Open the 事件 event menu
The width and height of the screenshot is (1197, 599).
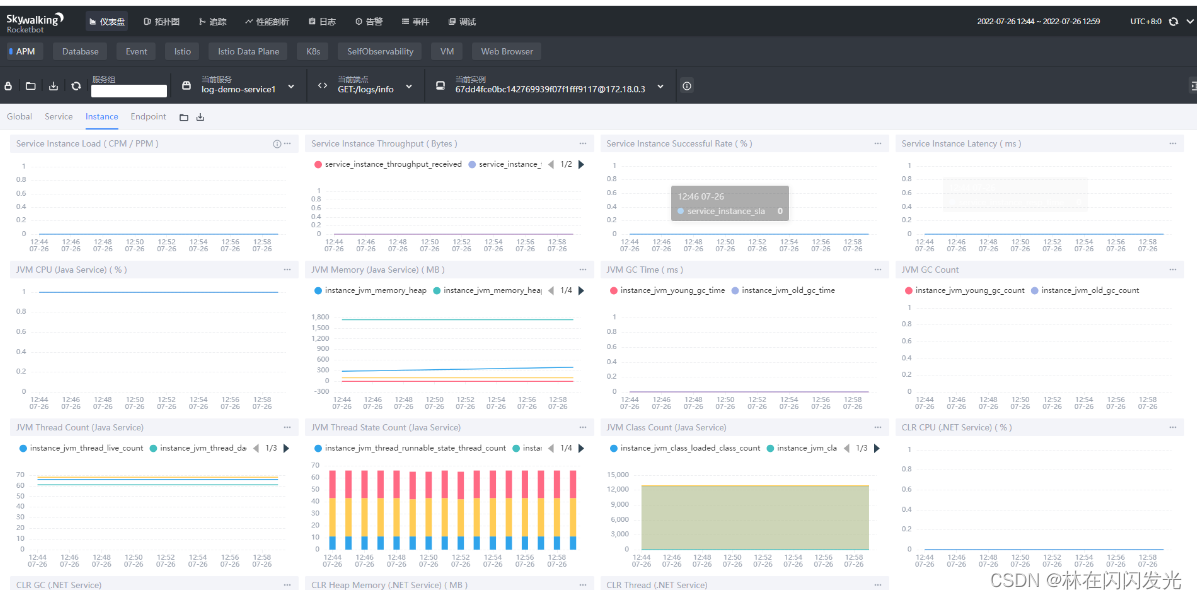click(x=415, y=21)
